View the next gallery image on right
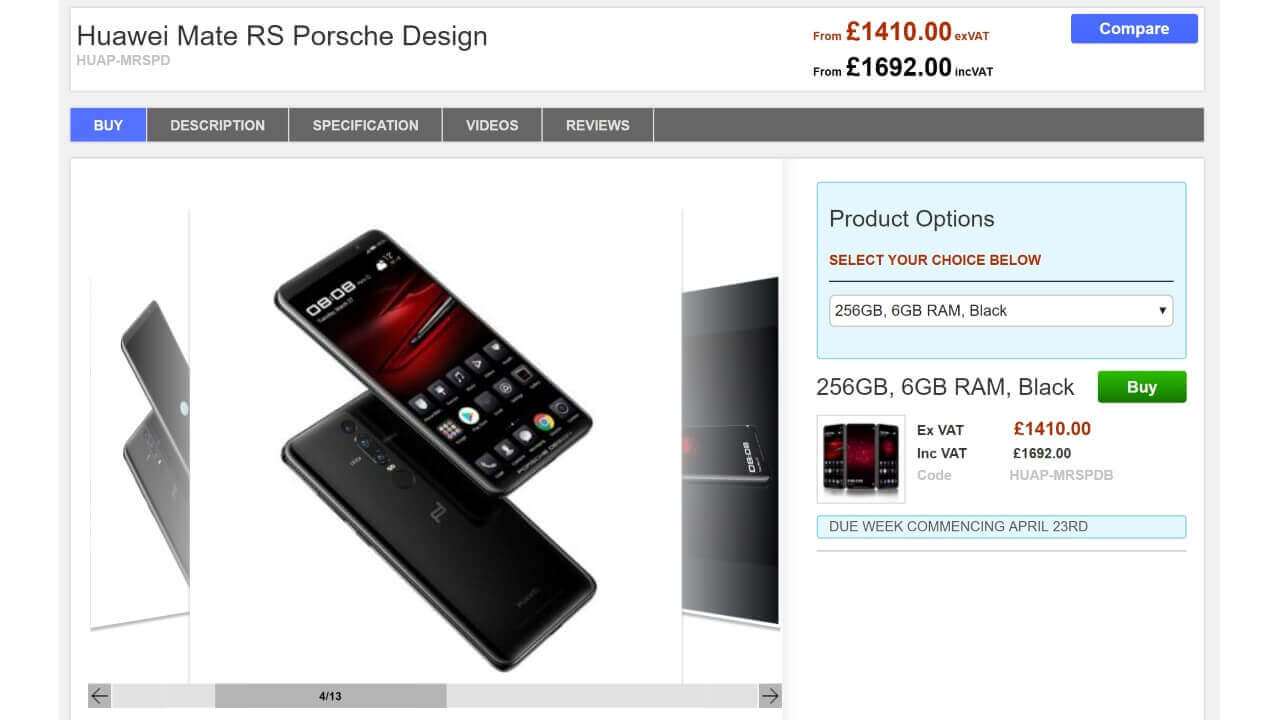This screenshot has height=720, width=1280. pyautogui.click(x=730, y=450)
